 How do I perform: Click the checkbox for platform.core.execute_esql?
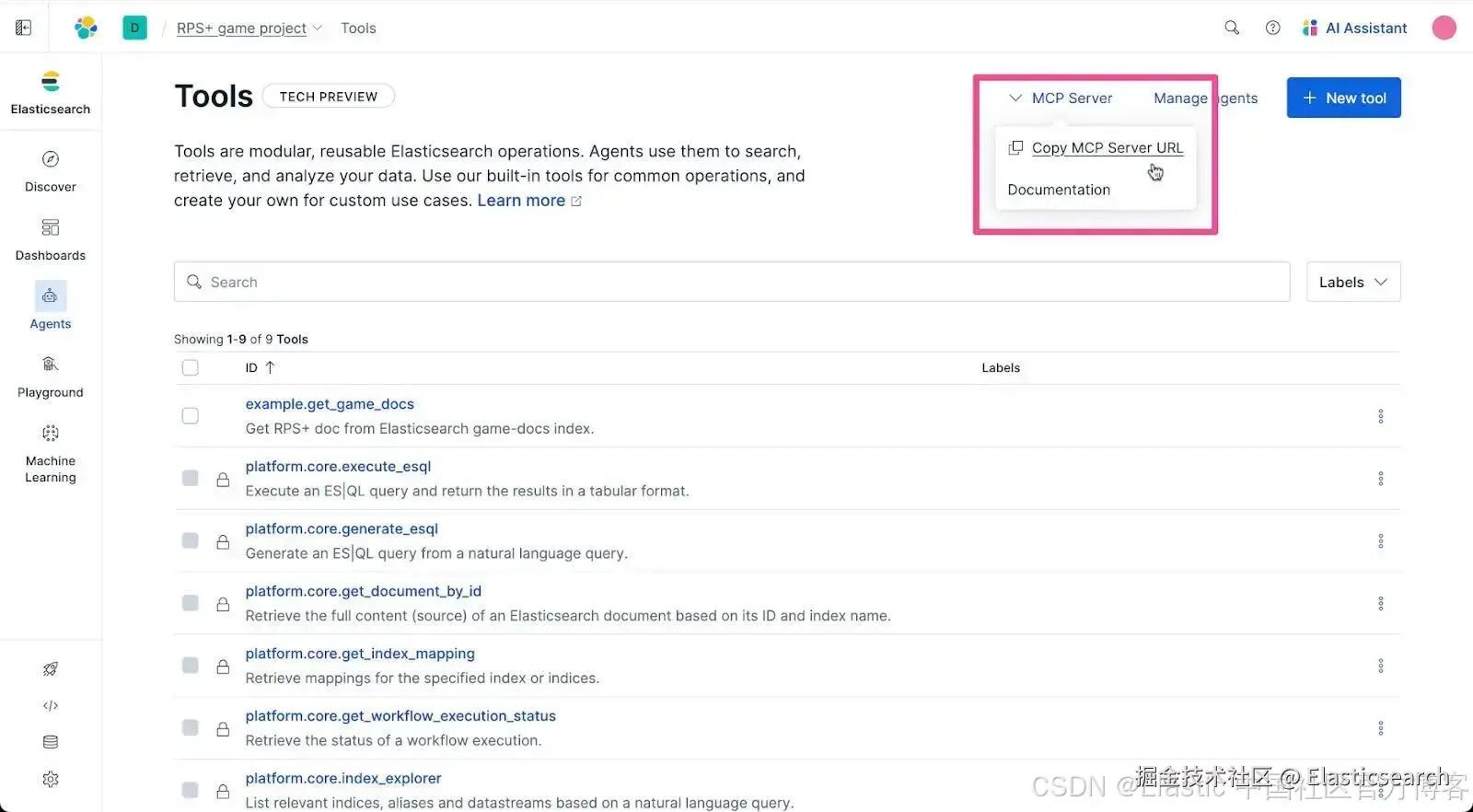click(191, 478)
